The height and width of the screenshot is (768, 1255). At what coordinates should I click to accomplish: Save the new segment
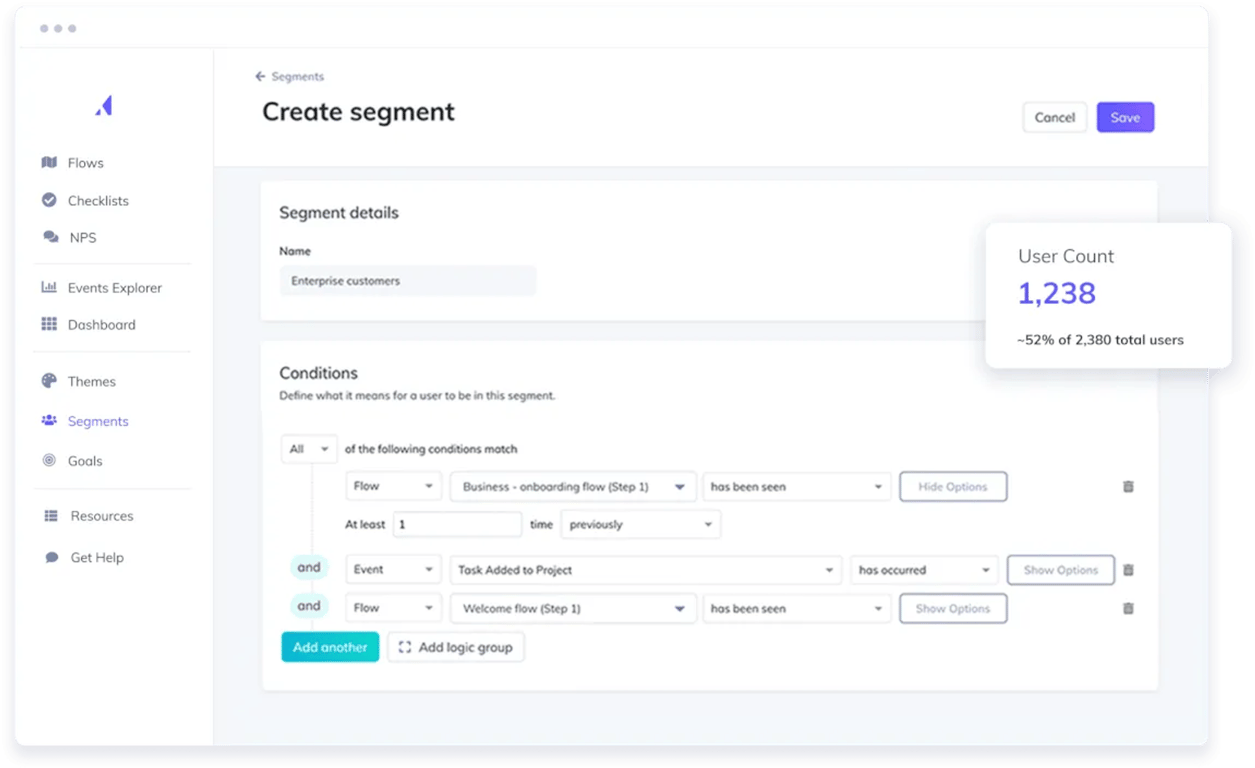coord(1125,117)
